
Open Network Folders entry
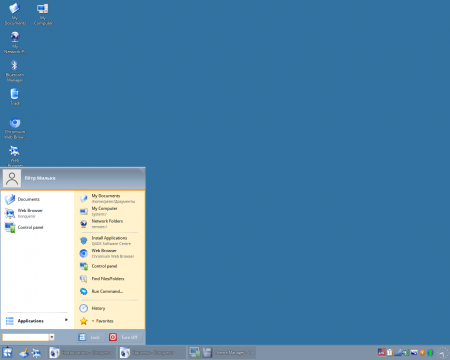point(109,224)
